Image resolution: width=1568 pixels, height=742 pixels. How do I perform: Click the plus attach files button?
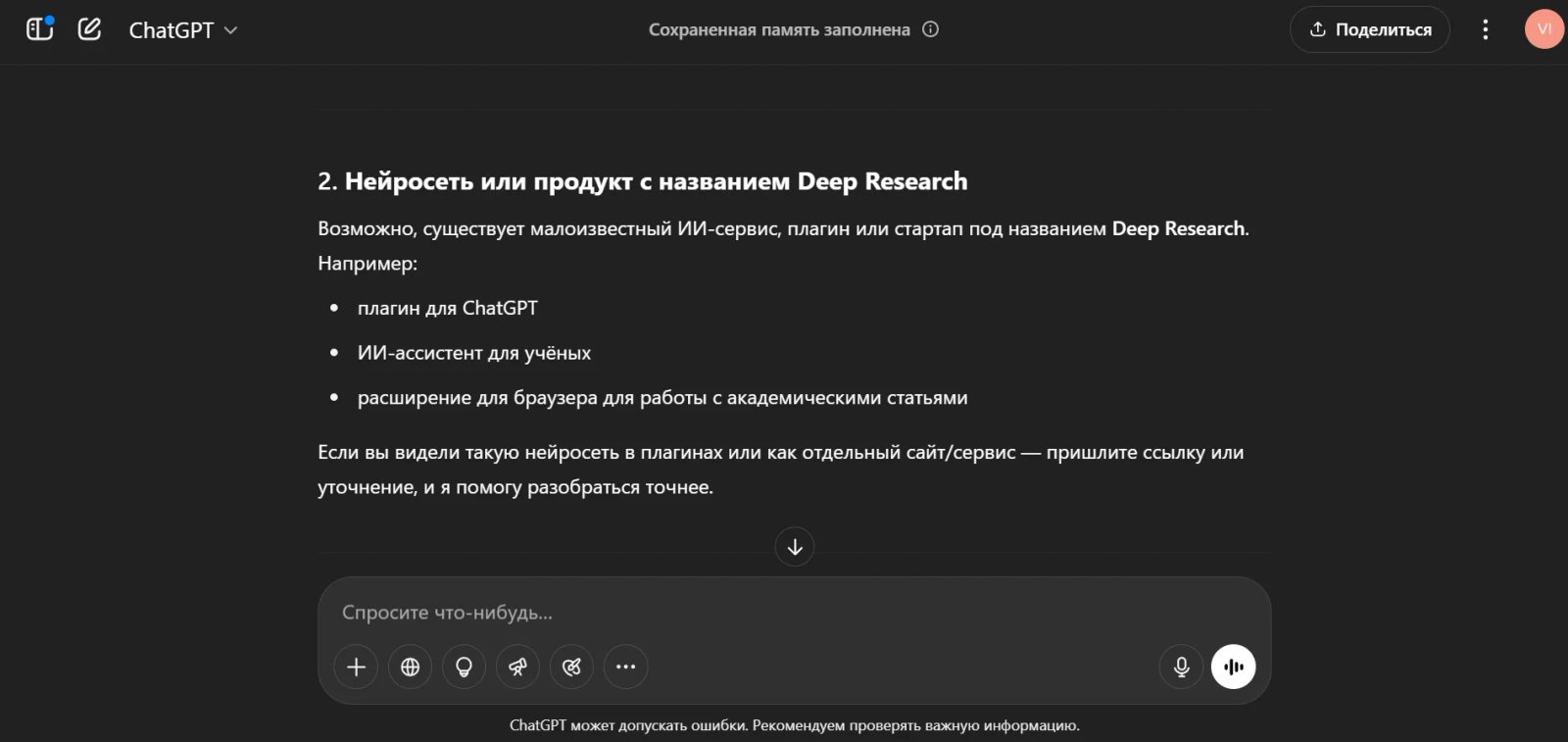[x=357, y=668]
